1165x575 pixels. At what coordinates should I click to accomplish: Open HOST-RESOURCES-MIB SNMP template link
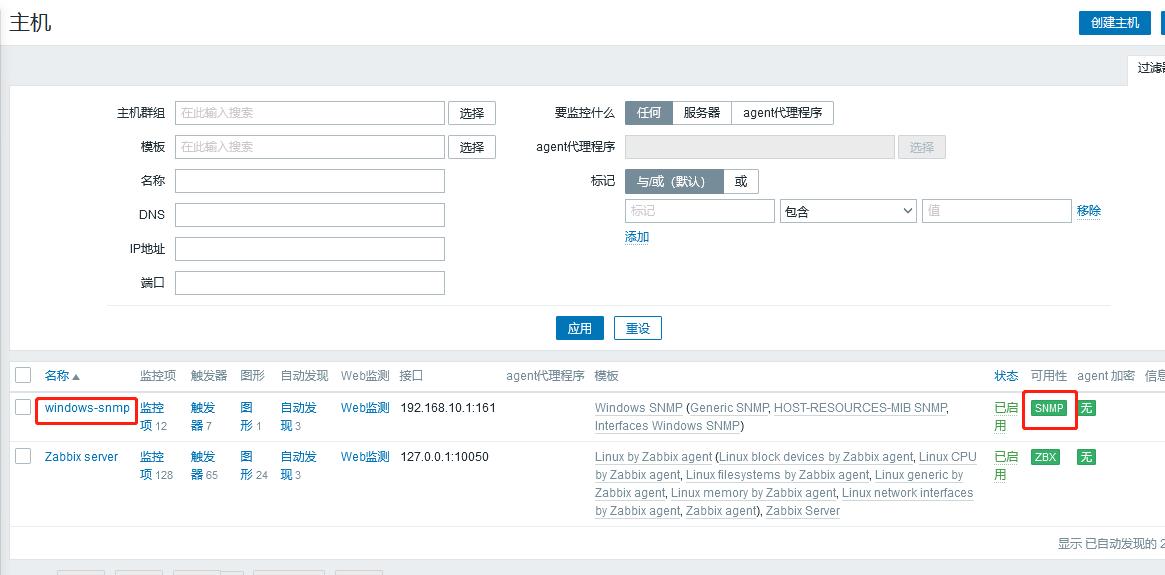(x=860, y=408)
